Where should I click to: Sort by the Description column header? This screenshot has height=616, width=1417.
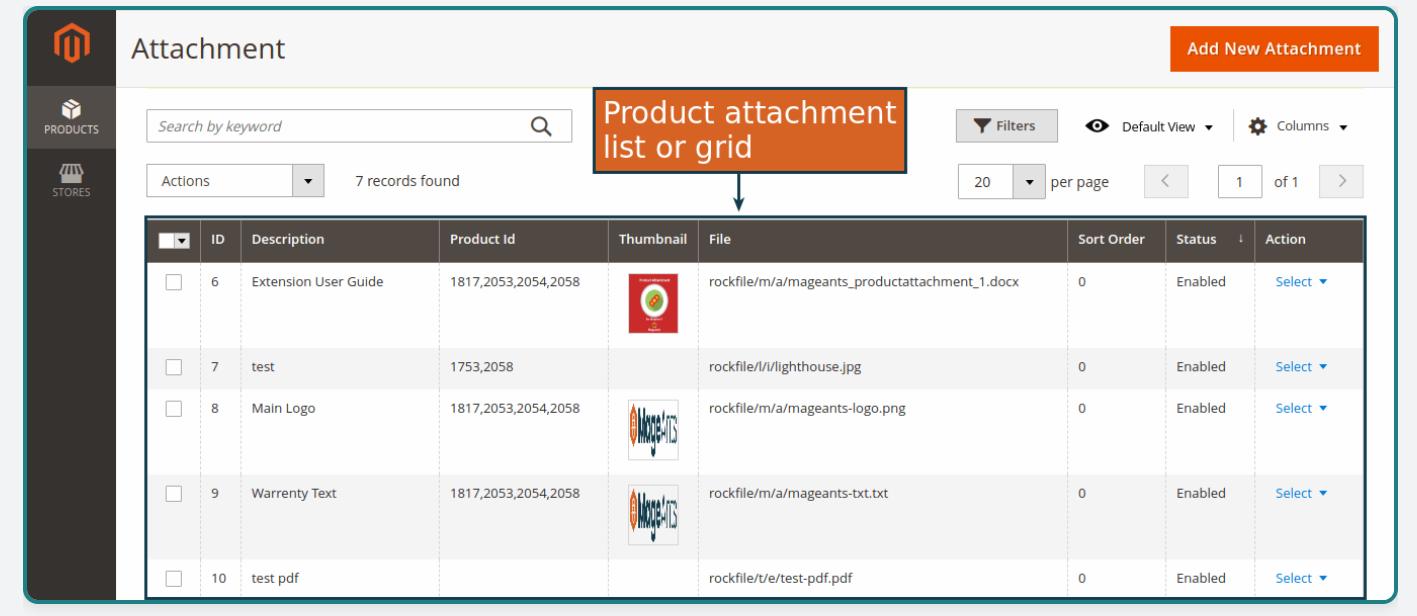[x=288, y=240]
